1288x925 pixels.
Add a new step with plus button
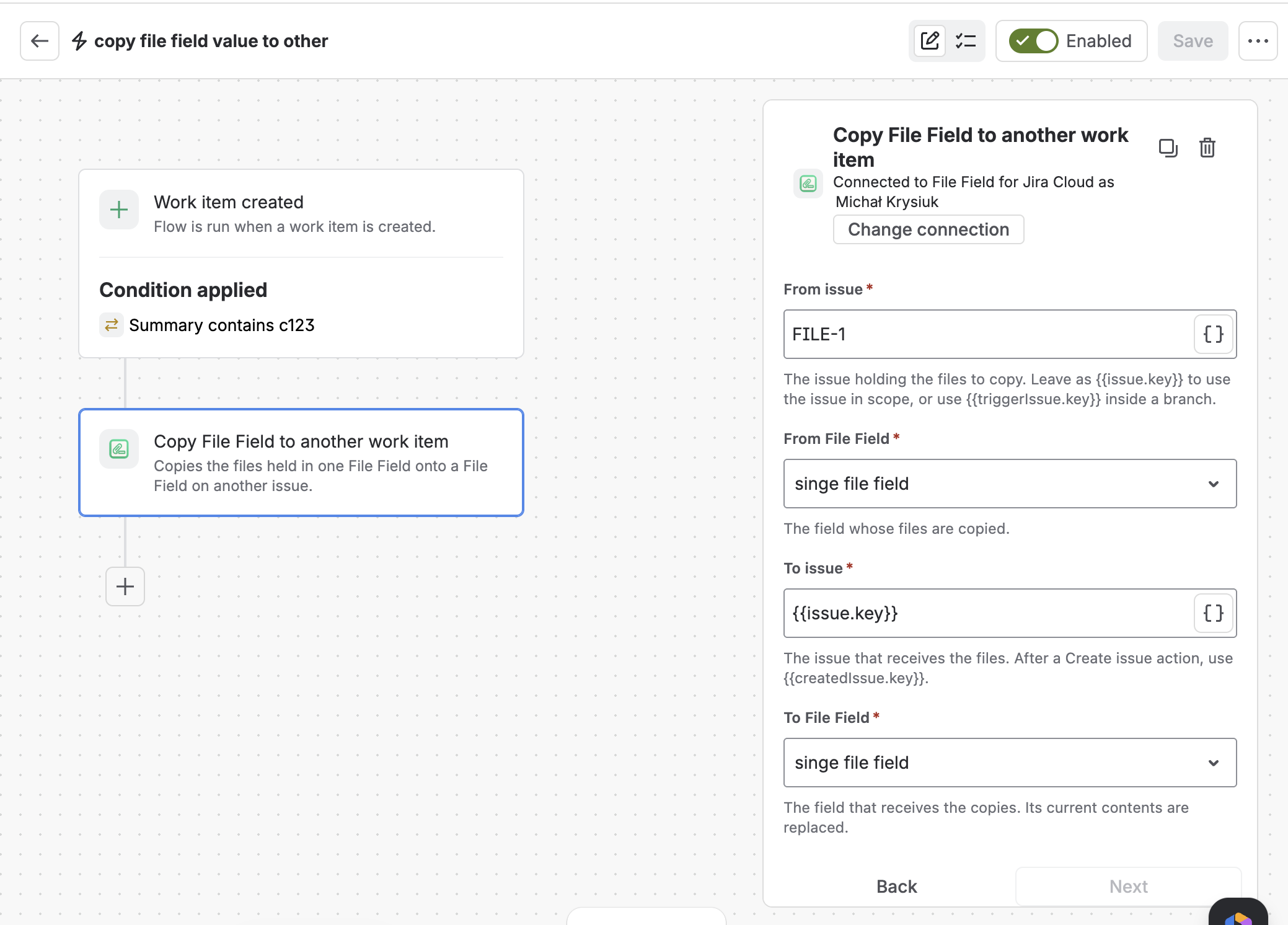pos(125,586)
